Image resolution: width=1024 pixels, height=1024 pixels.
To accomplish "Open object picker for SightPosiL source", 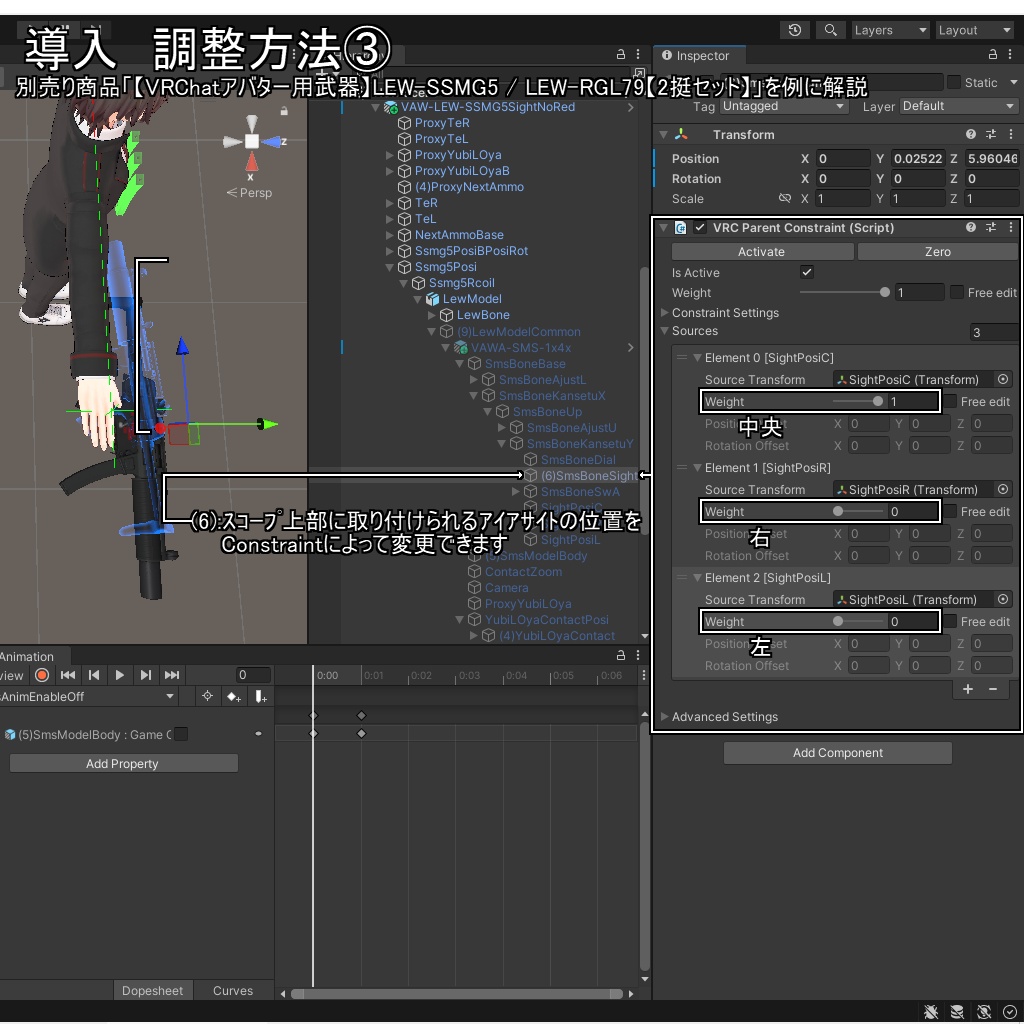I will (x=1003, y=599).
